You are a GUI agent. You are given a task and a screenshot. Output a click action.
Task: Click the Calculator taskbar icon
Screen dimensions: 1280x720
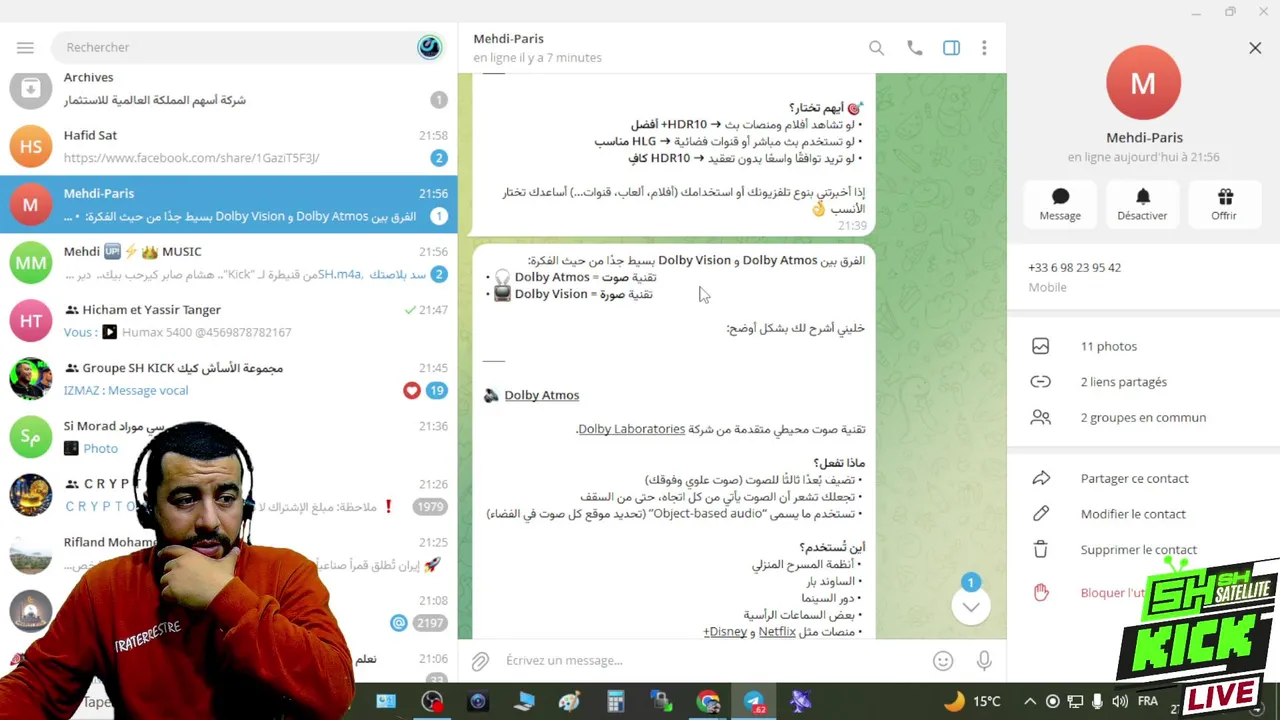click(x=616, y=702)
